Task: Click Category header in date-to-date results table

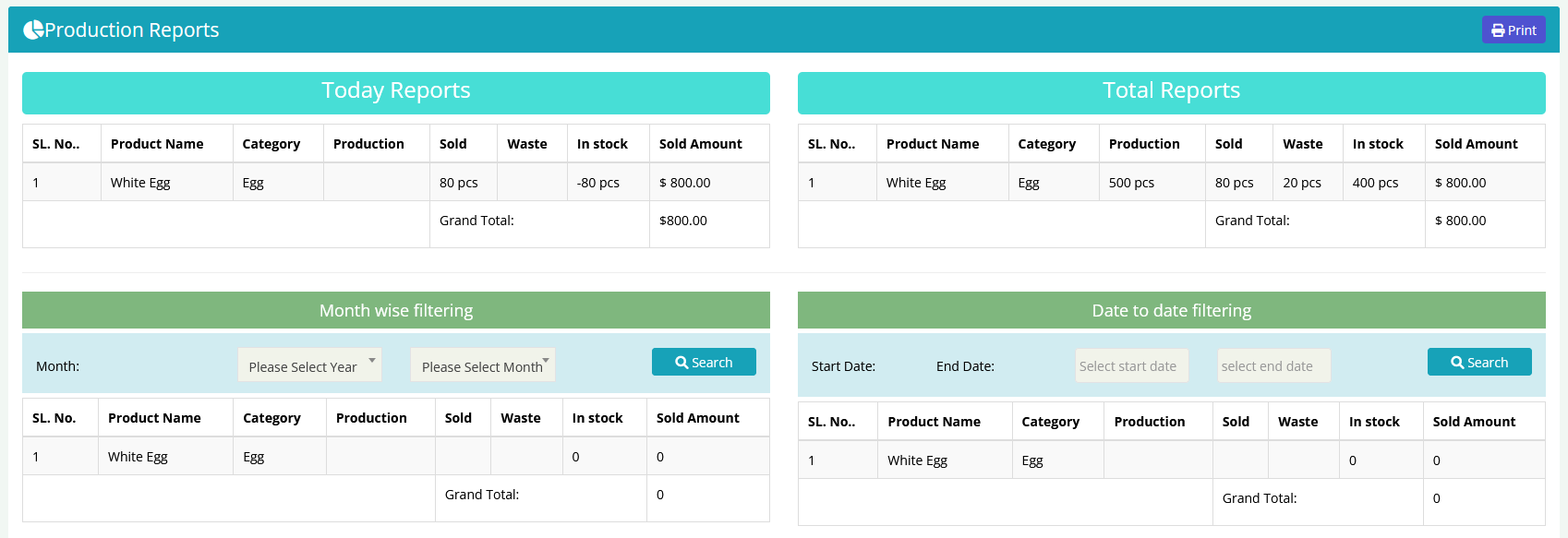Action: pos(1050,422)
